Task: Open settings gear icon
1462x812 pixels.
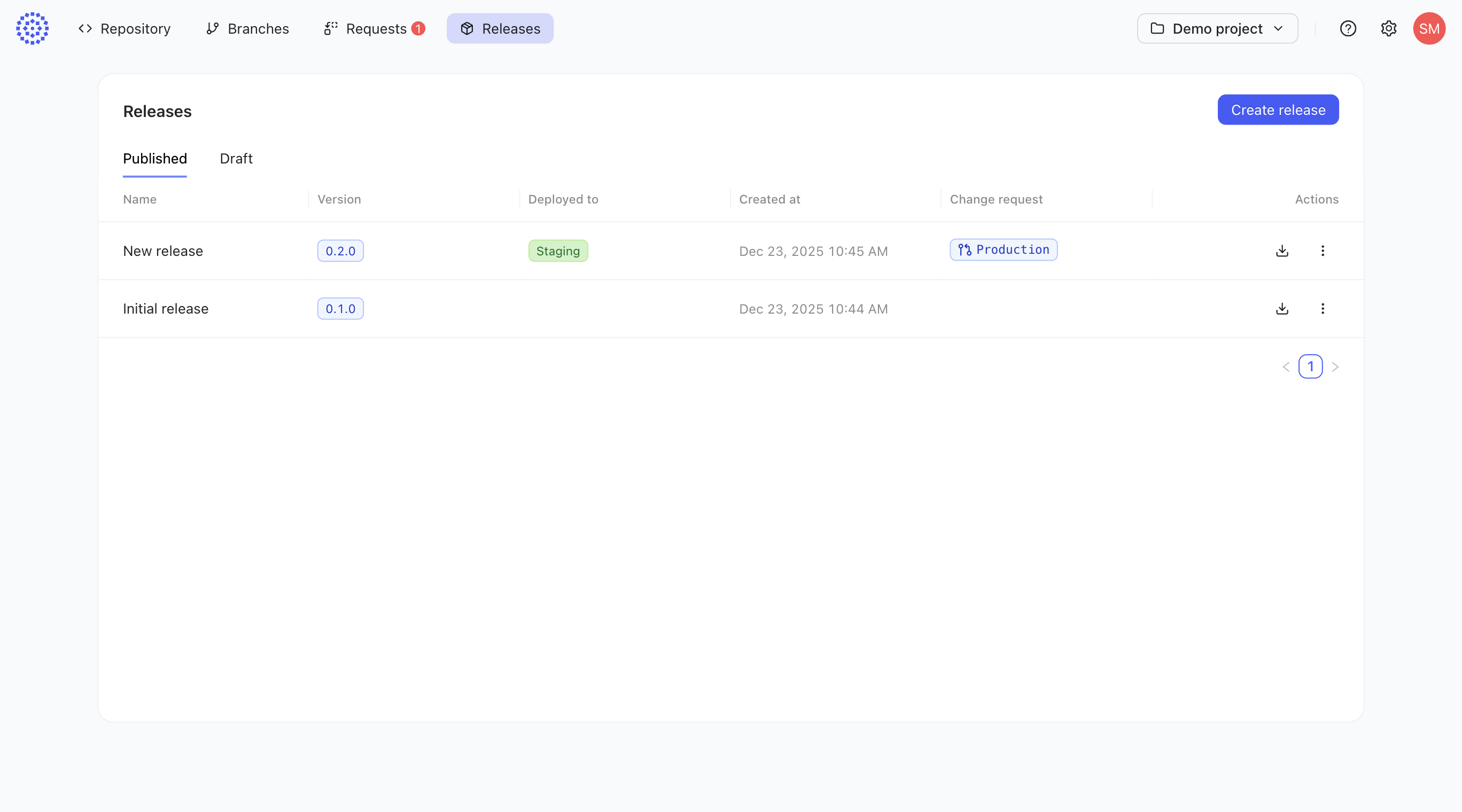Action: (x=1388, y=28)
